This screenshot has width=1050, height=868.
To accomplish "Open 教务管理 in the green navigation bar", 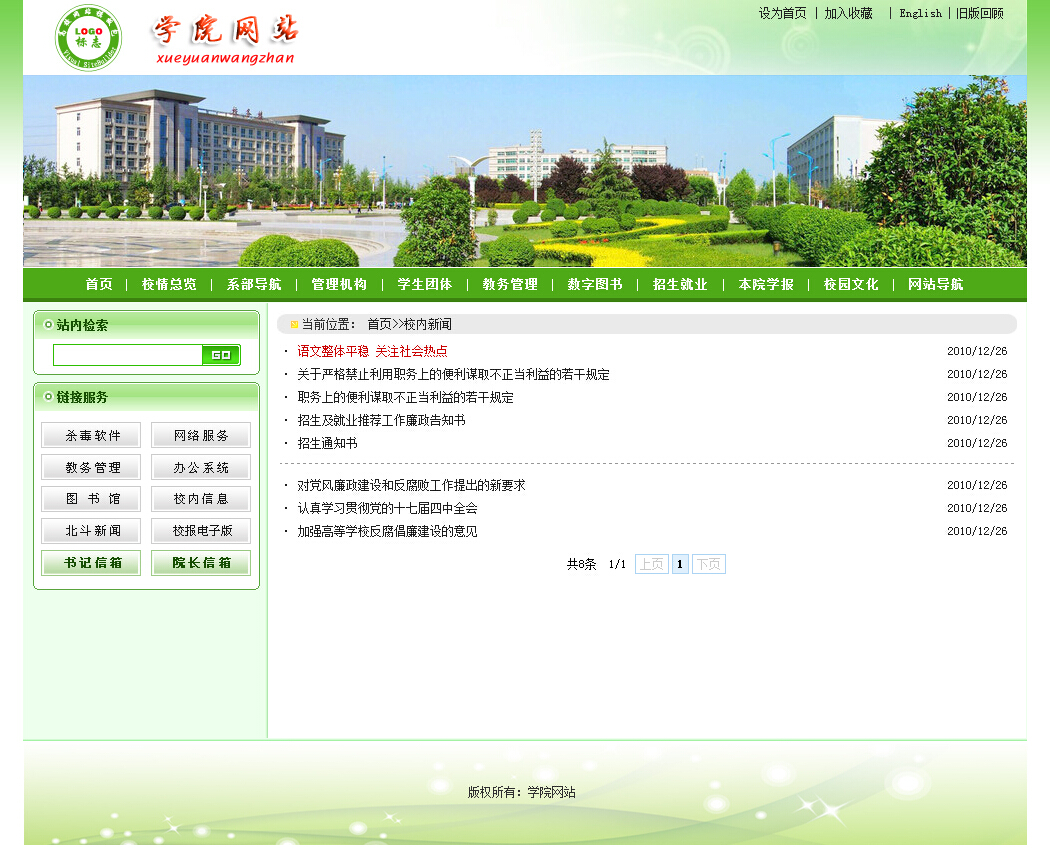I will pos(510,285).
